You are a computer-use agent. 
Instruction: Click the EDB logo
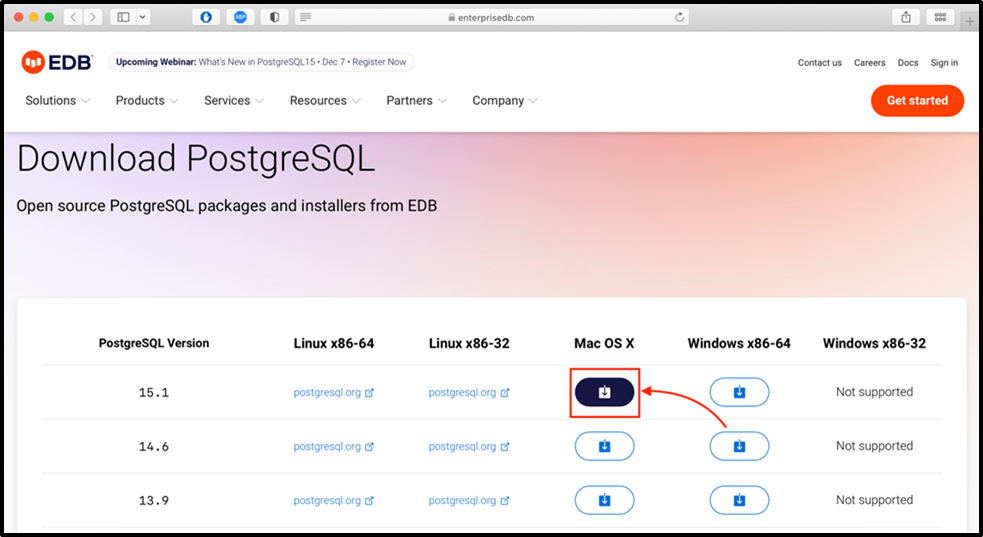57,62
